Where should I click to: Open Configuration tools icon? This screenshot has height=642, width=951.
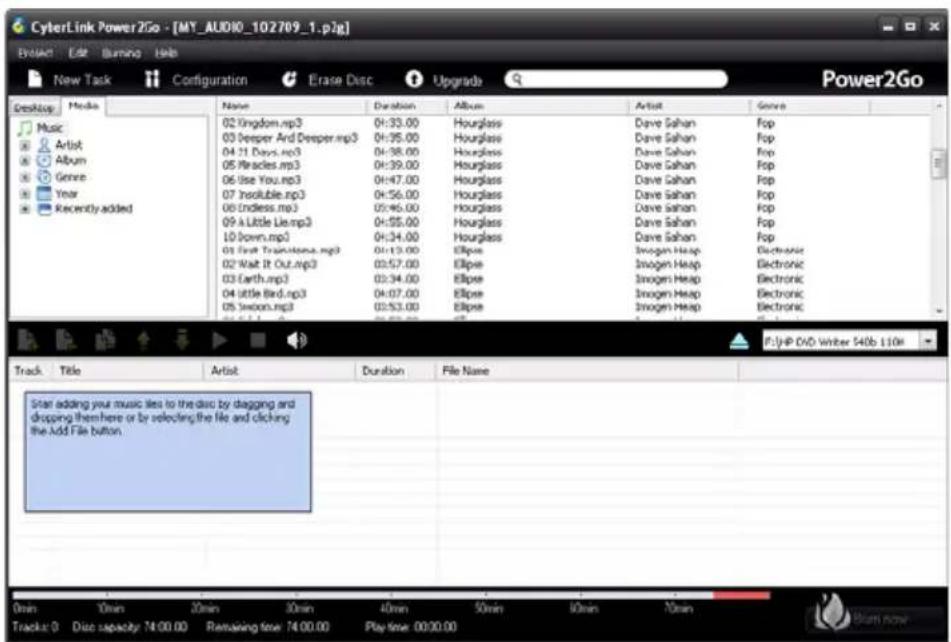(x=152, y=79)
